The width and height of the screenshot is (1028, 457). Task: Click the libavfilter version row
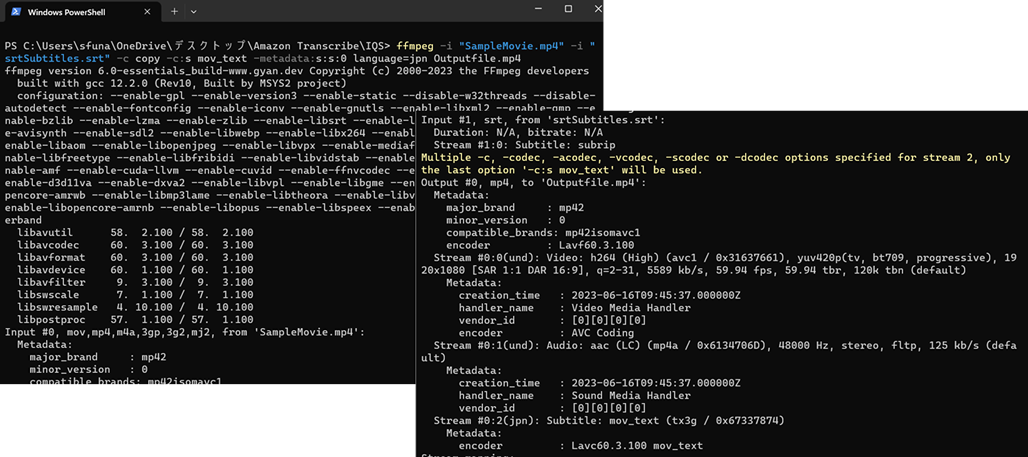pos(135,282)
